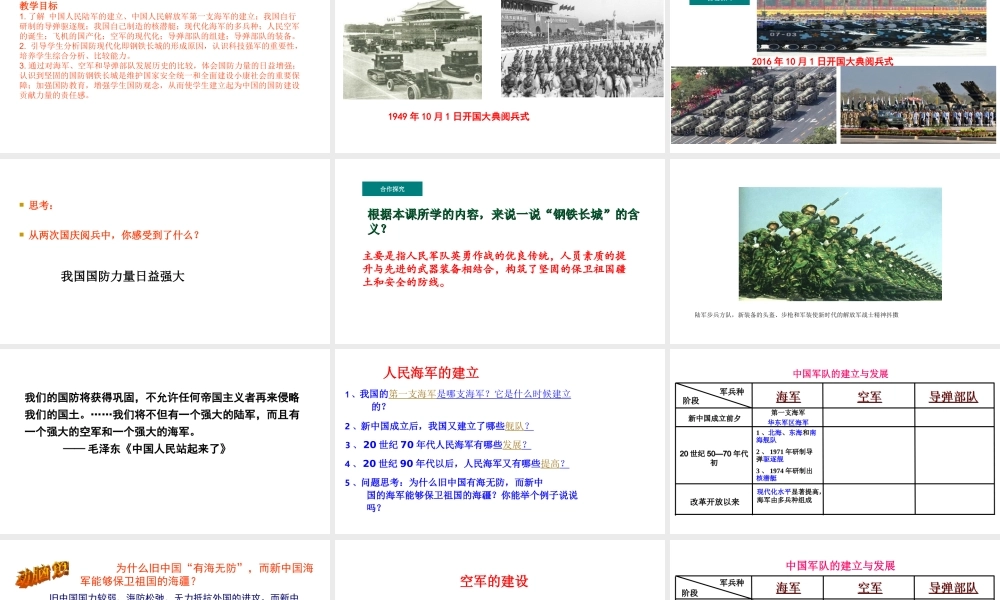Select the green-uniform infantry formation photo
1000x600 pixels.
coord(840,244)
